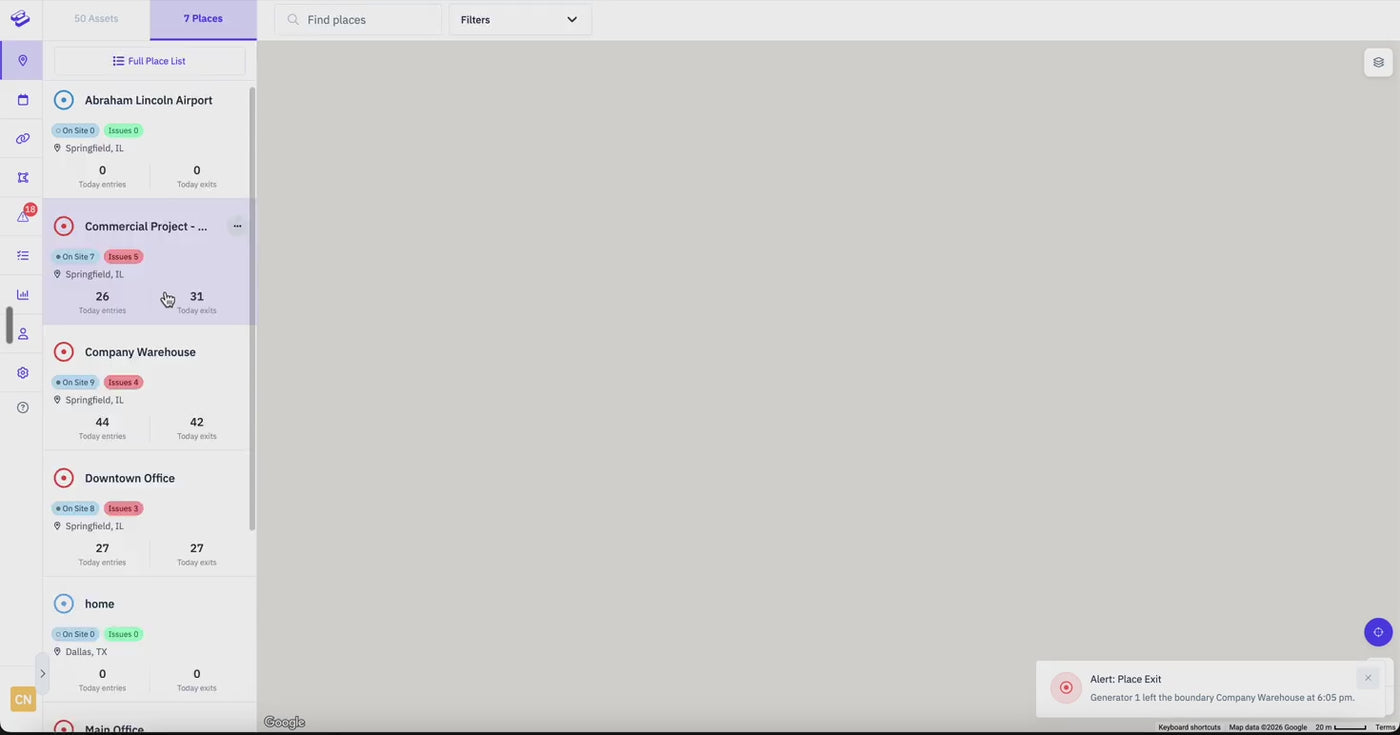
Task: Open the Commercial Project more options menu
Action: pos(237,226)
